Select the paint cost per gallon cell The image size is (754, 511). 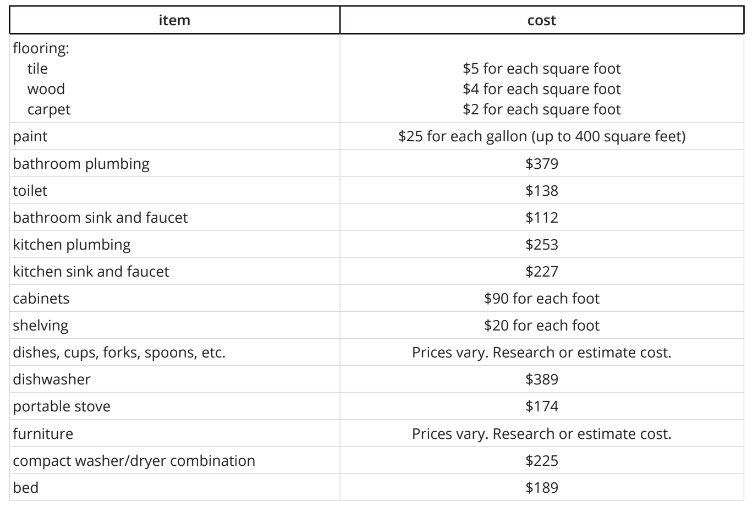click(x=541, y=136)
